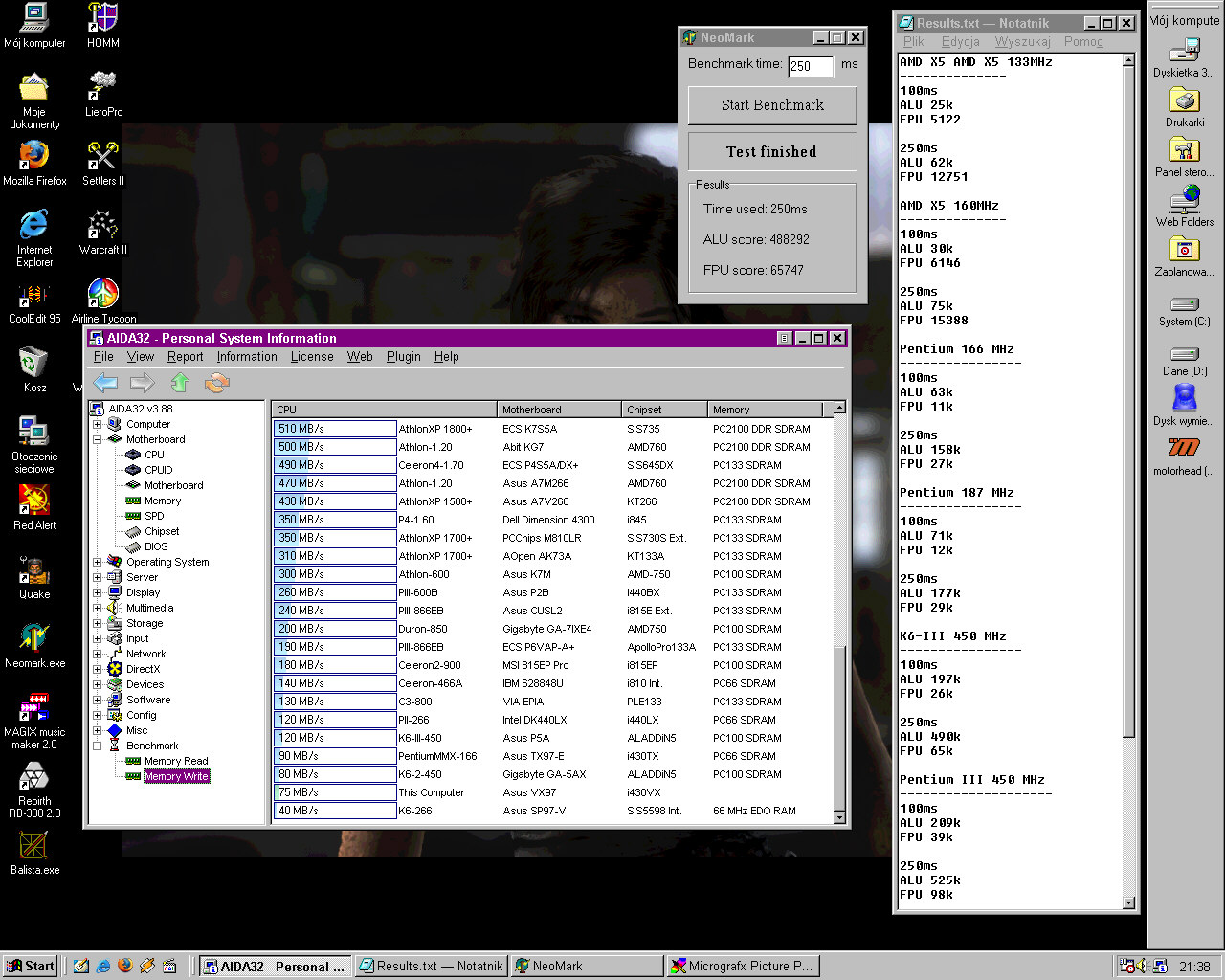Click the Notatnik vertical scrollbar down arrow

point(1128,902)
